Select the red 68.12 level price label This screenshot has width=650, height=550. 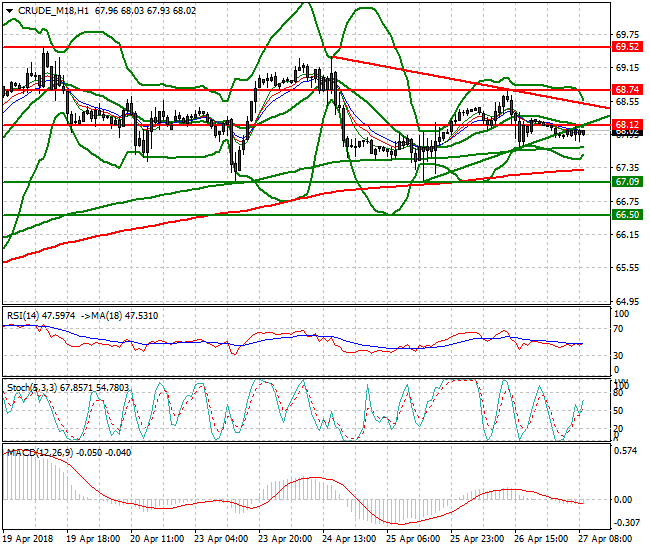[x=628, y=124]
